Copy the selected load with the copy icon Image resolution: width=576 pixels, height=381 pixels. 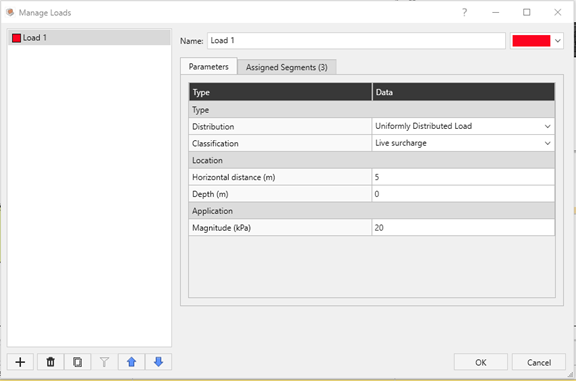[77, 362]
